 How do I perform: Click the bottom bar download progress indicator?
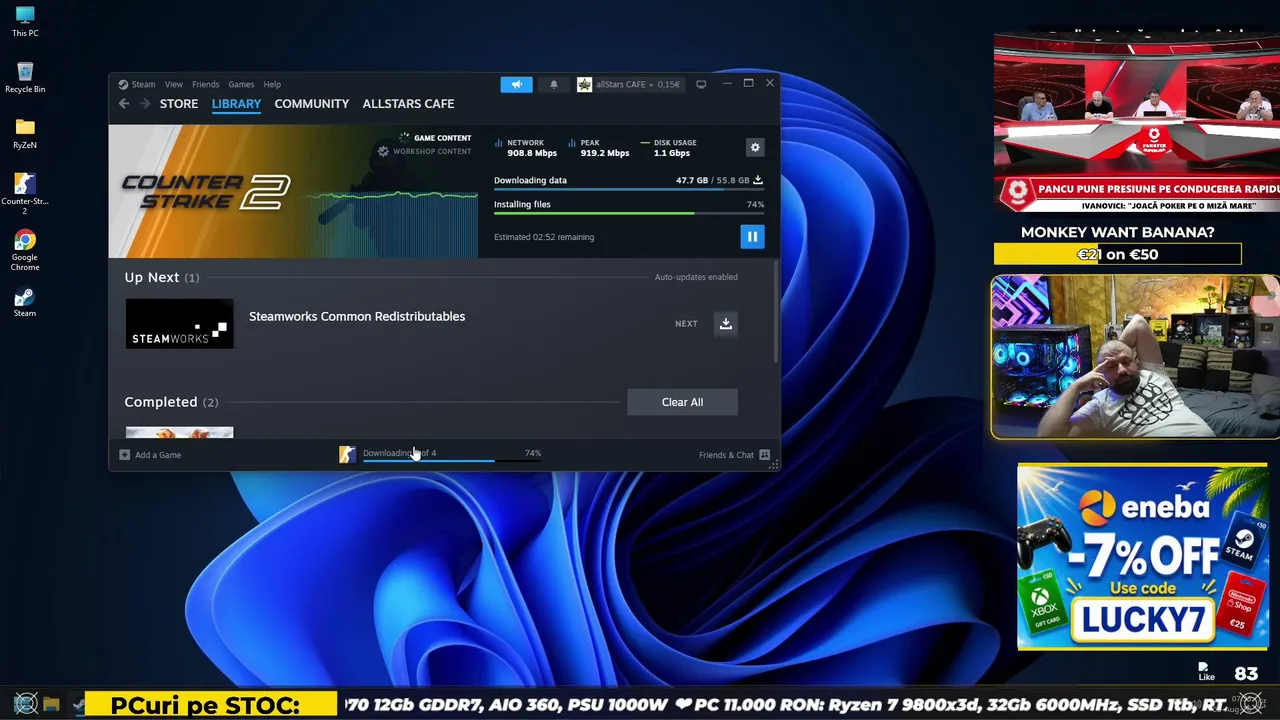pyautogui.click(x=452, y=455)
